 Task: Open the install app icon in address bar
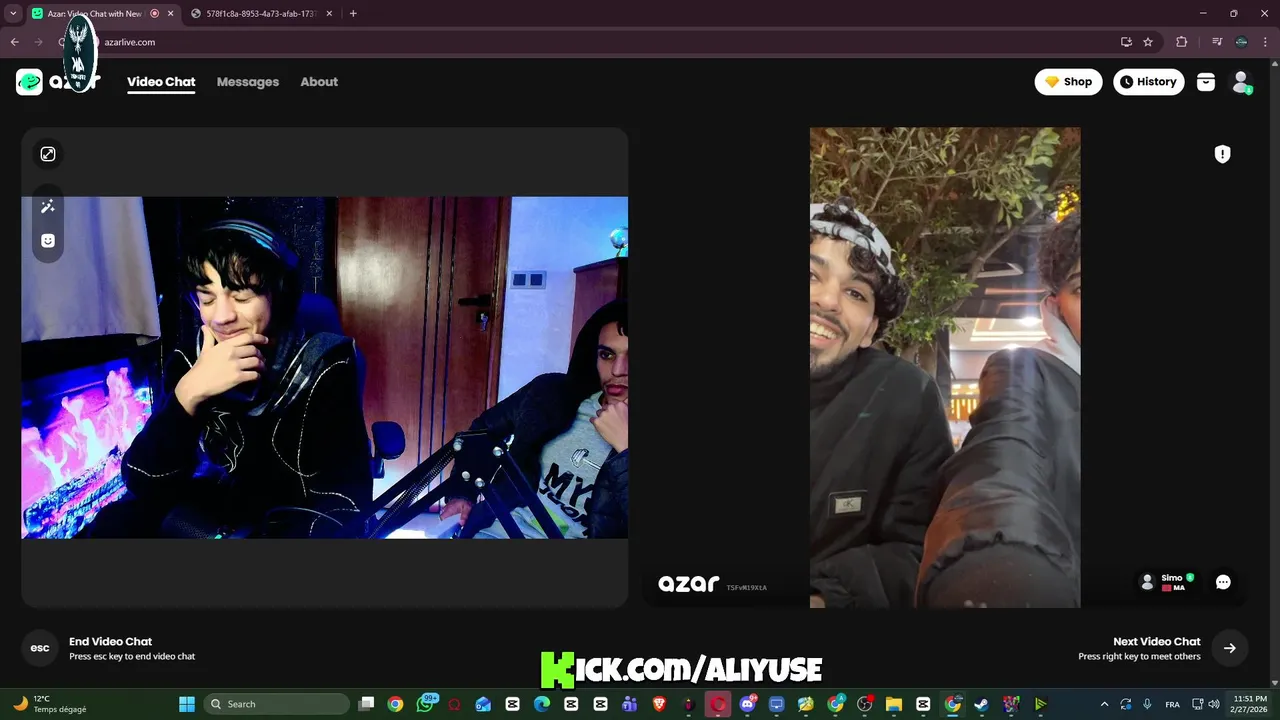pyautogui.click(x=1126, y=42)
